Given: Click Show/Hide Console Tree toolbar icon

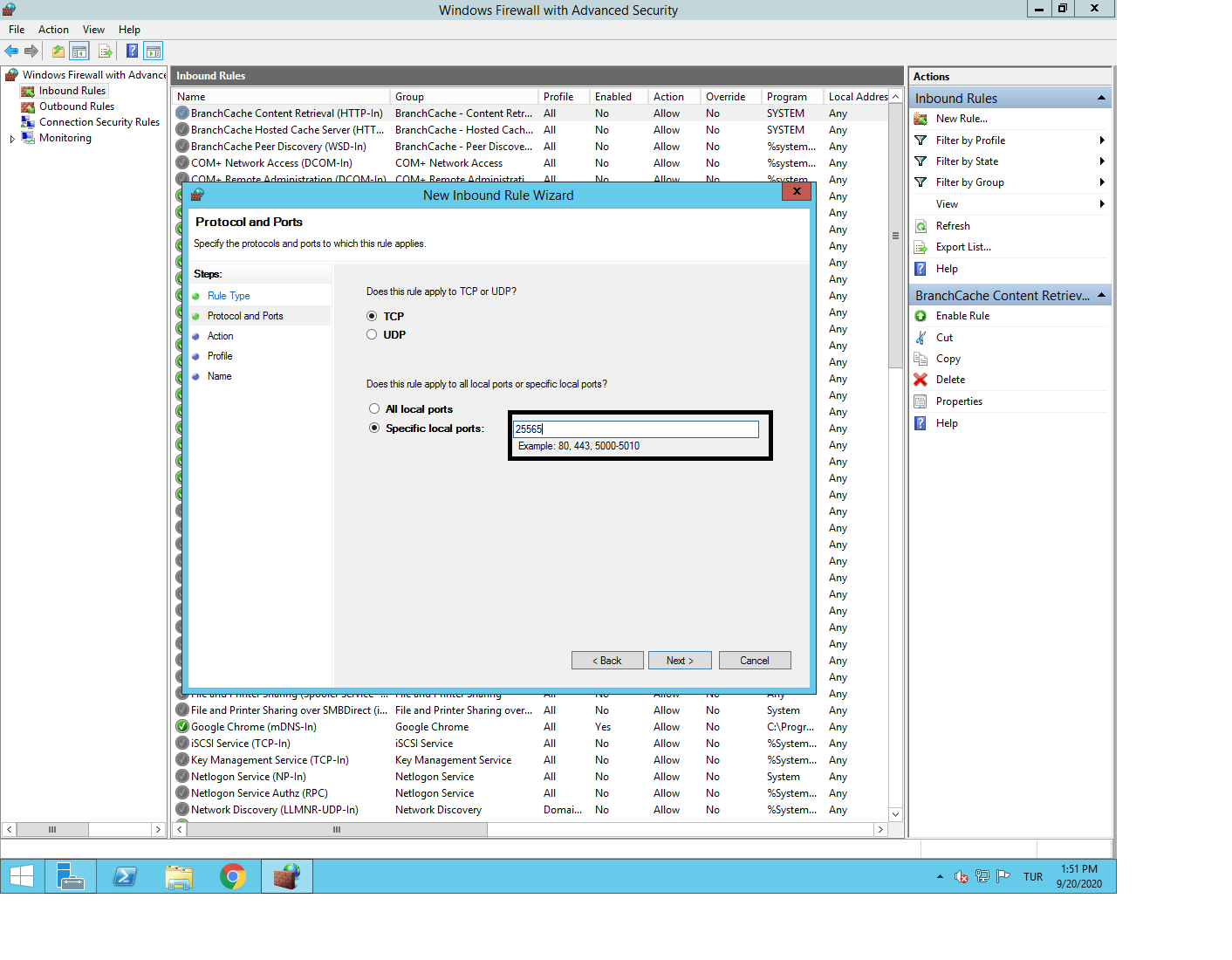Looking at the screenshot, I should click(79, 51).
